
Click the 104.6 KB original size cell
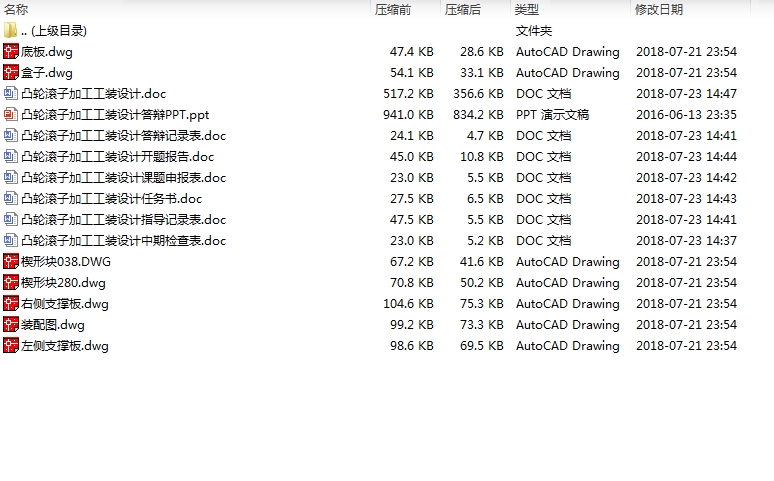tap(408, 304)
